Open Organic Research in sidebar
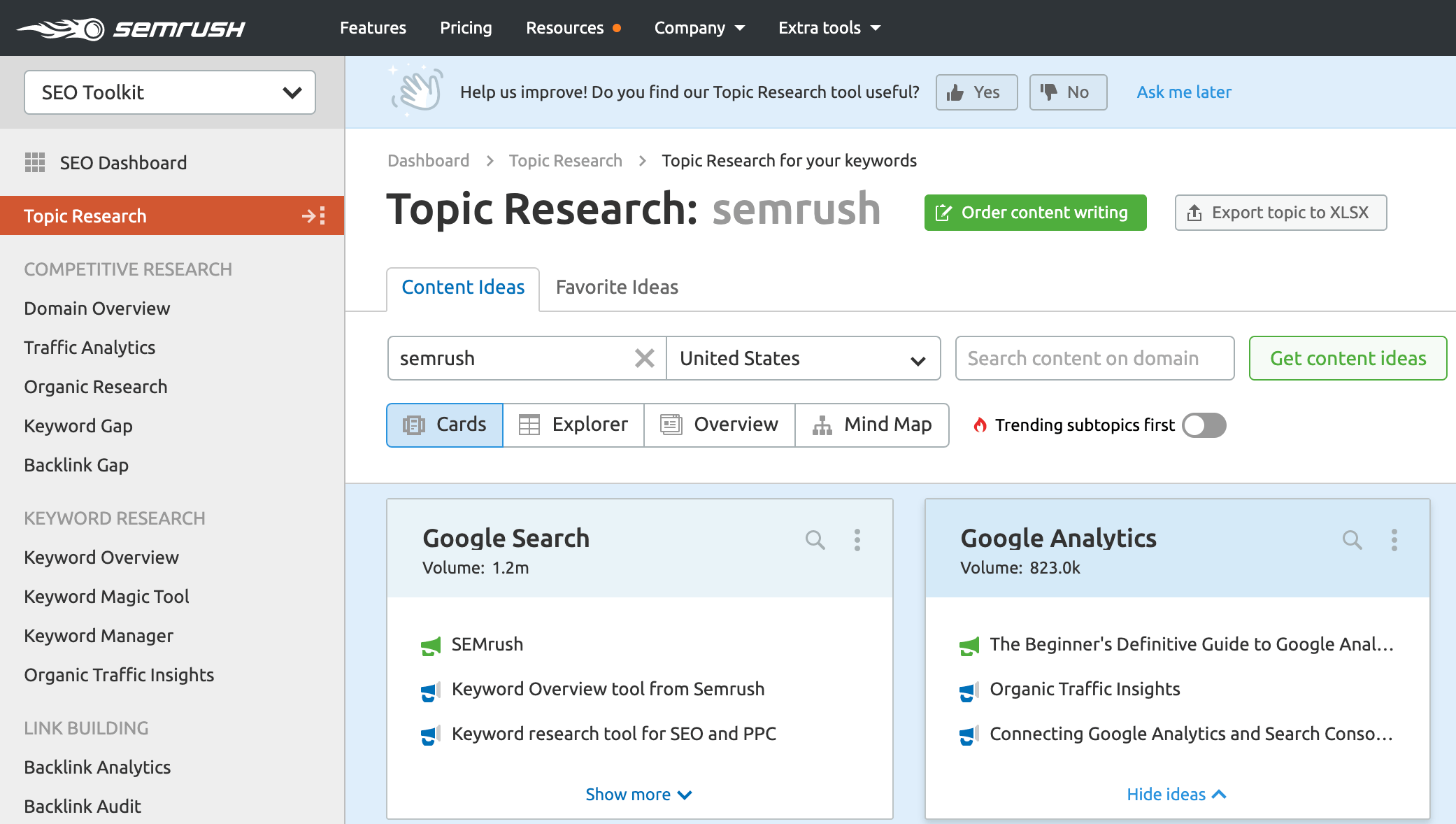 [96, 387]
